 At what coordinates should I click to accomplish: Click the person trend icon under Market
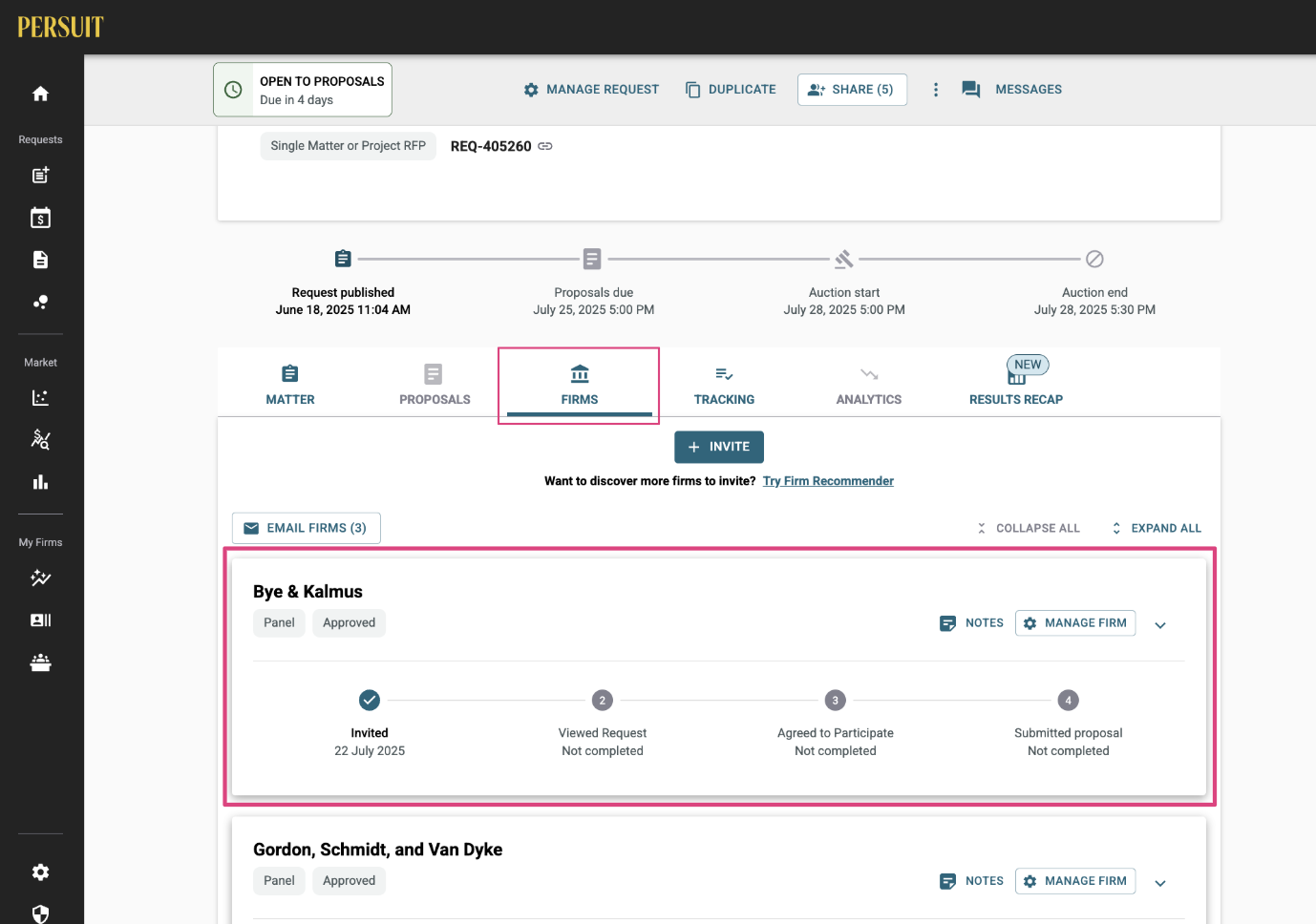tap(40, 439)
